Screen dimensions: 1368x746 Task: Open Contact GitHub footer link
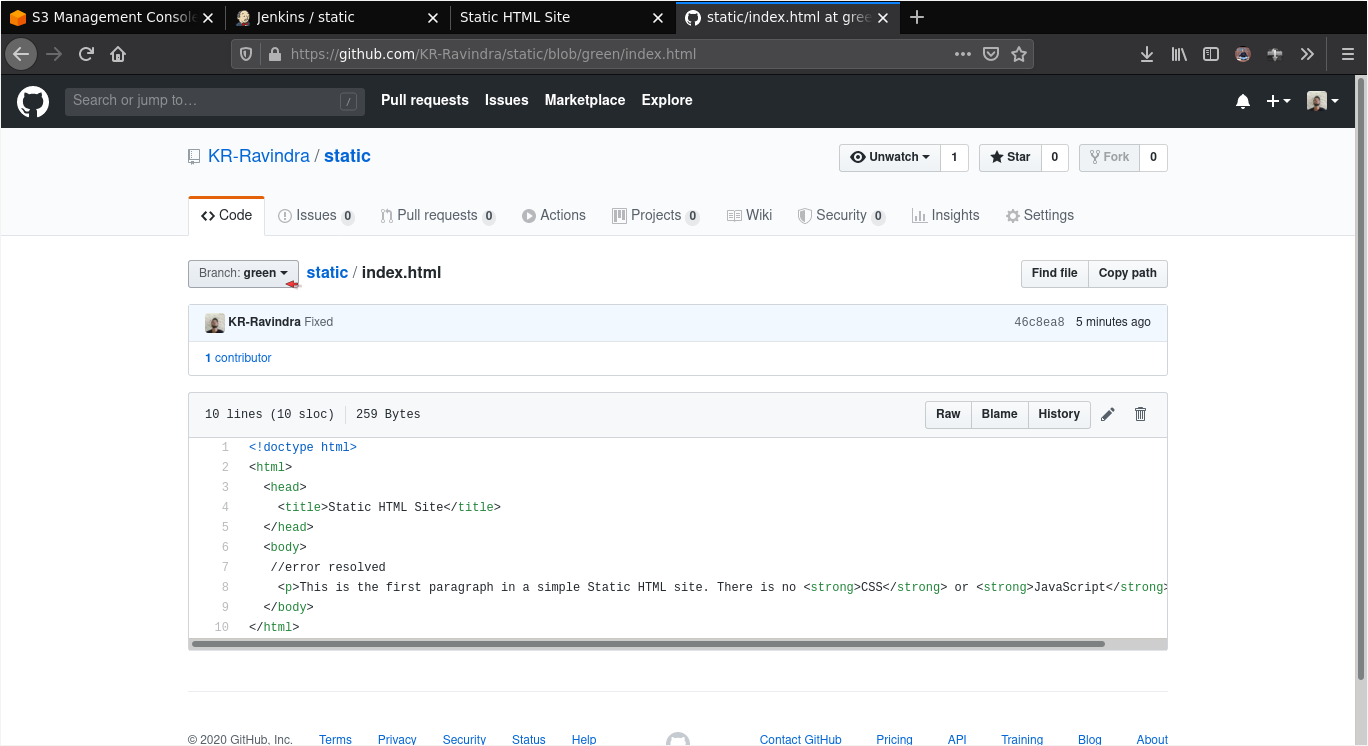(800, 740)
